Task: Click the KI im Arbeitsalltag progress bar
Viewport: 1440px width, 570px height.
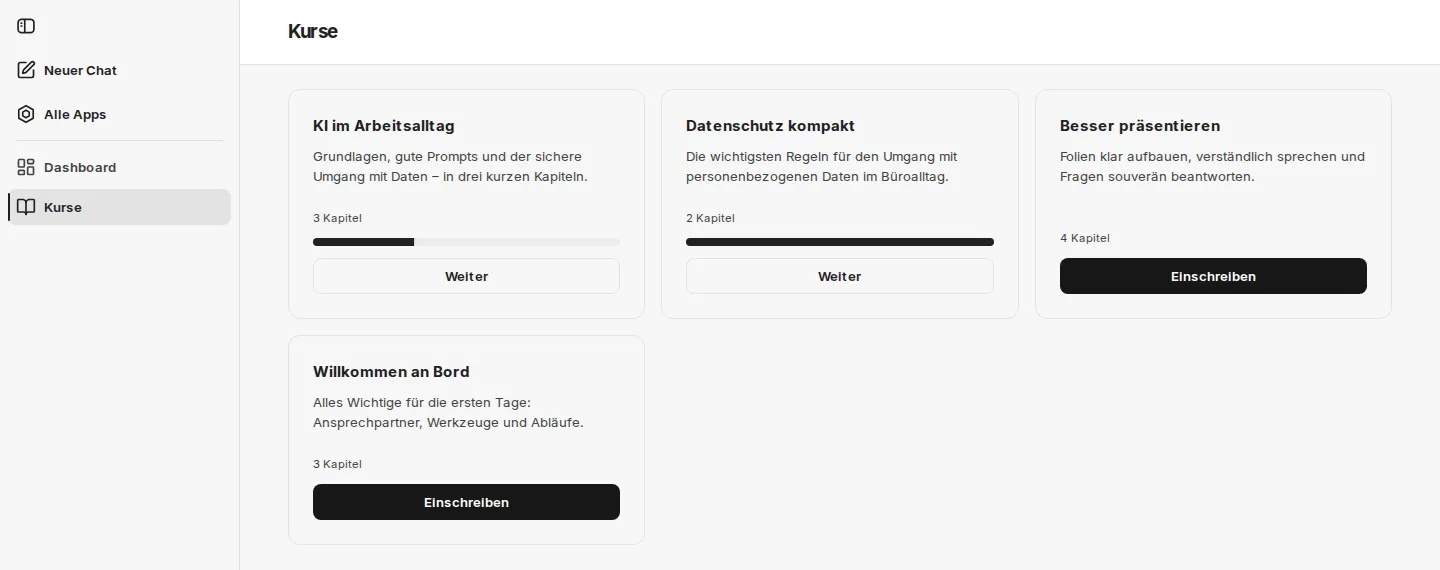Action: 466,242
